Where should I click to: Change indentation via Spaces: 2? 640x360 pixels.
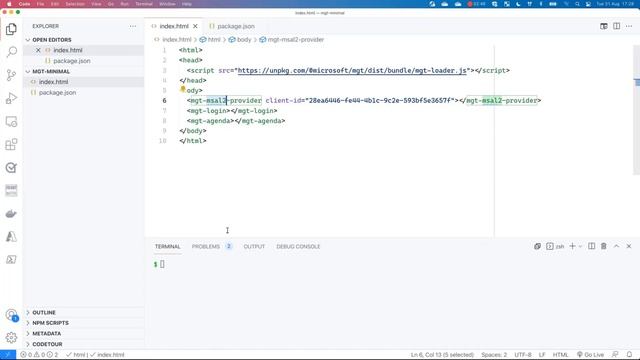click(494, 355)
